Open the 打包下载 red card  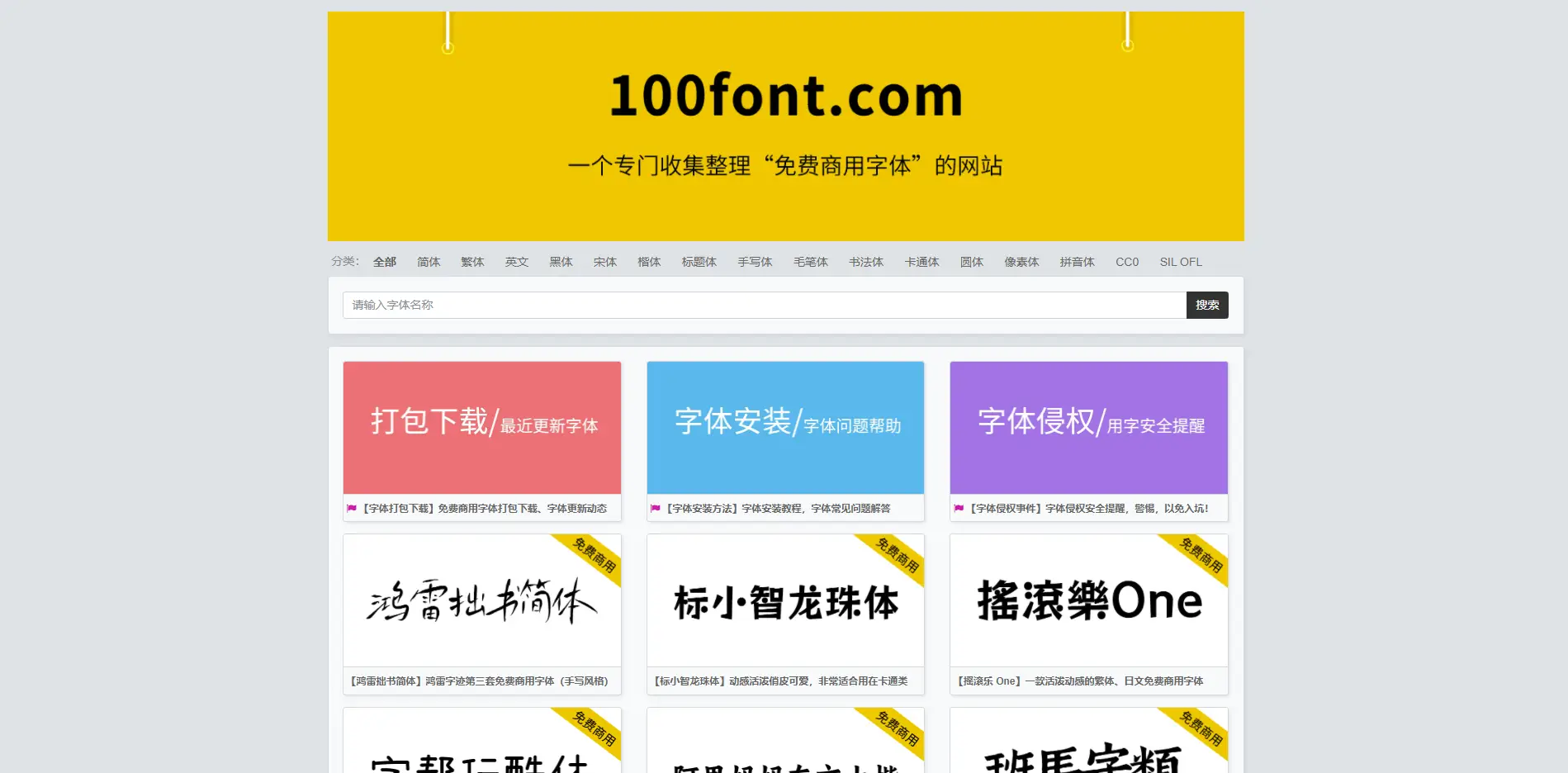(x=482, y=428)
